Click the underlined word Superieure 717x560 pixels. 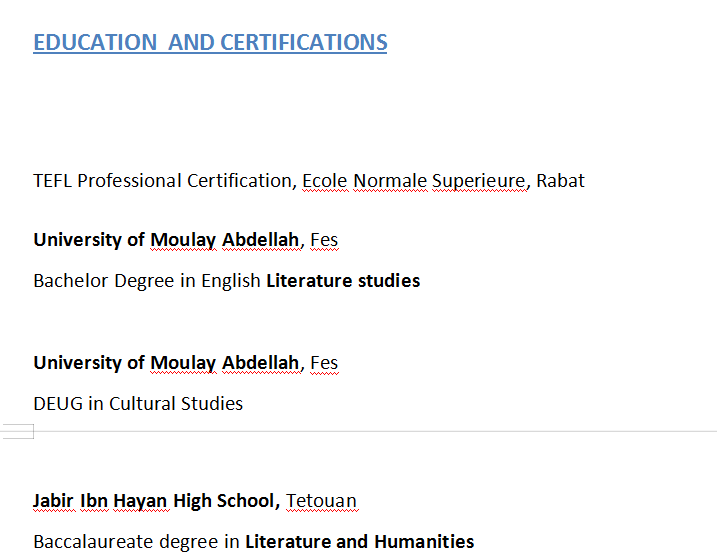coord(479,181)
